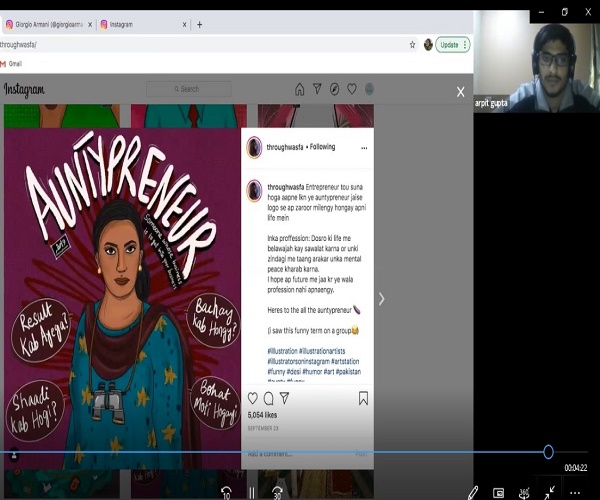The image size is (600, 500).
Task: Open the pen annotation tool in player
Action: pos(473,493)
